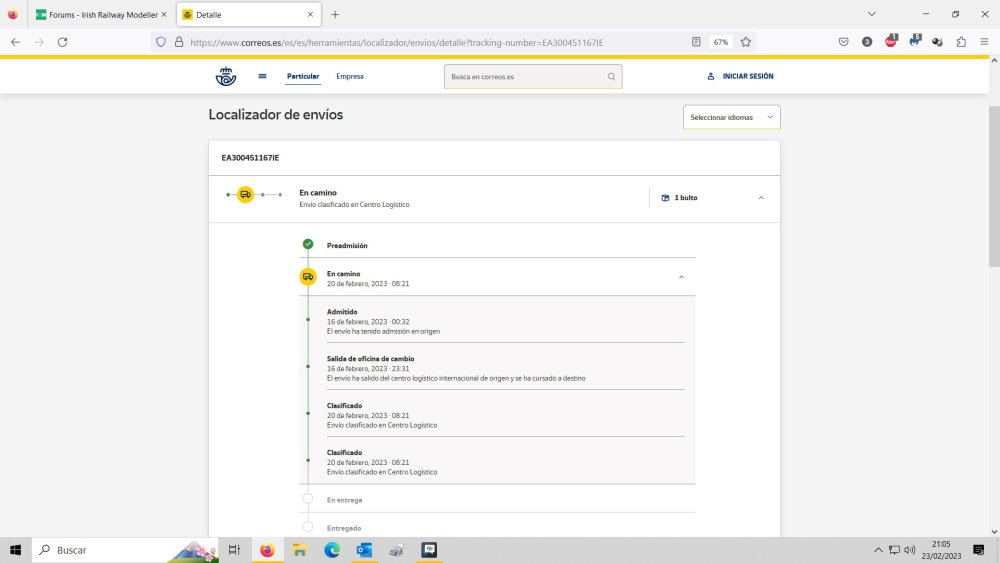Switch to Forums - Irish Railway Modeller tab

click(x=100, y=15)
